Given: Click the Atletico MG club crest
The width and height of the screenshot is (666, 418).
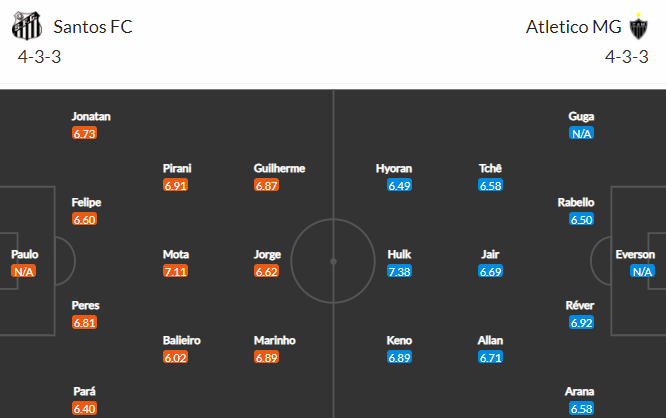Looking at the screenshot, I should [638, 26].
